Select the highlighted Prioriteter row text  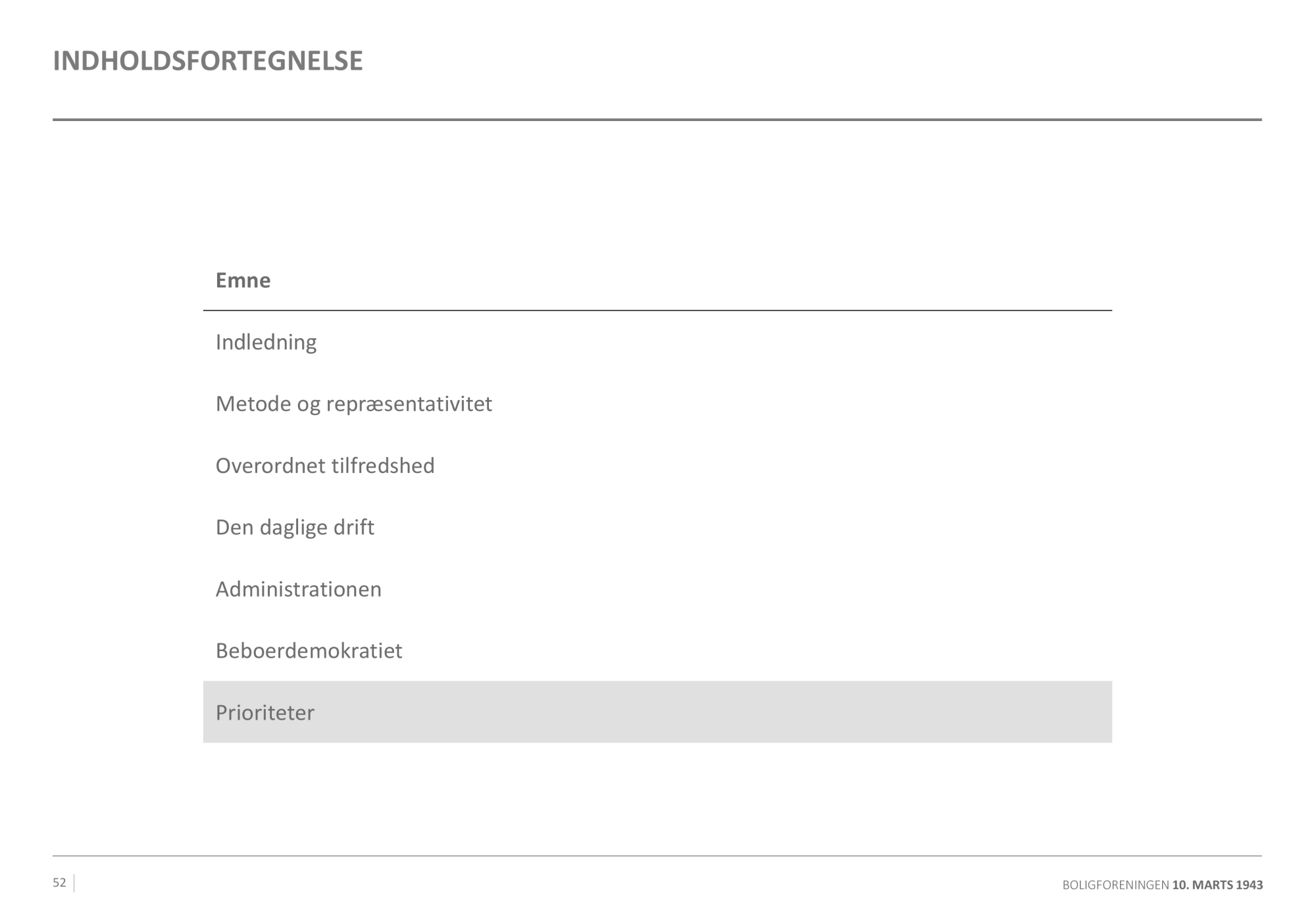(265, 712)
